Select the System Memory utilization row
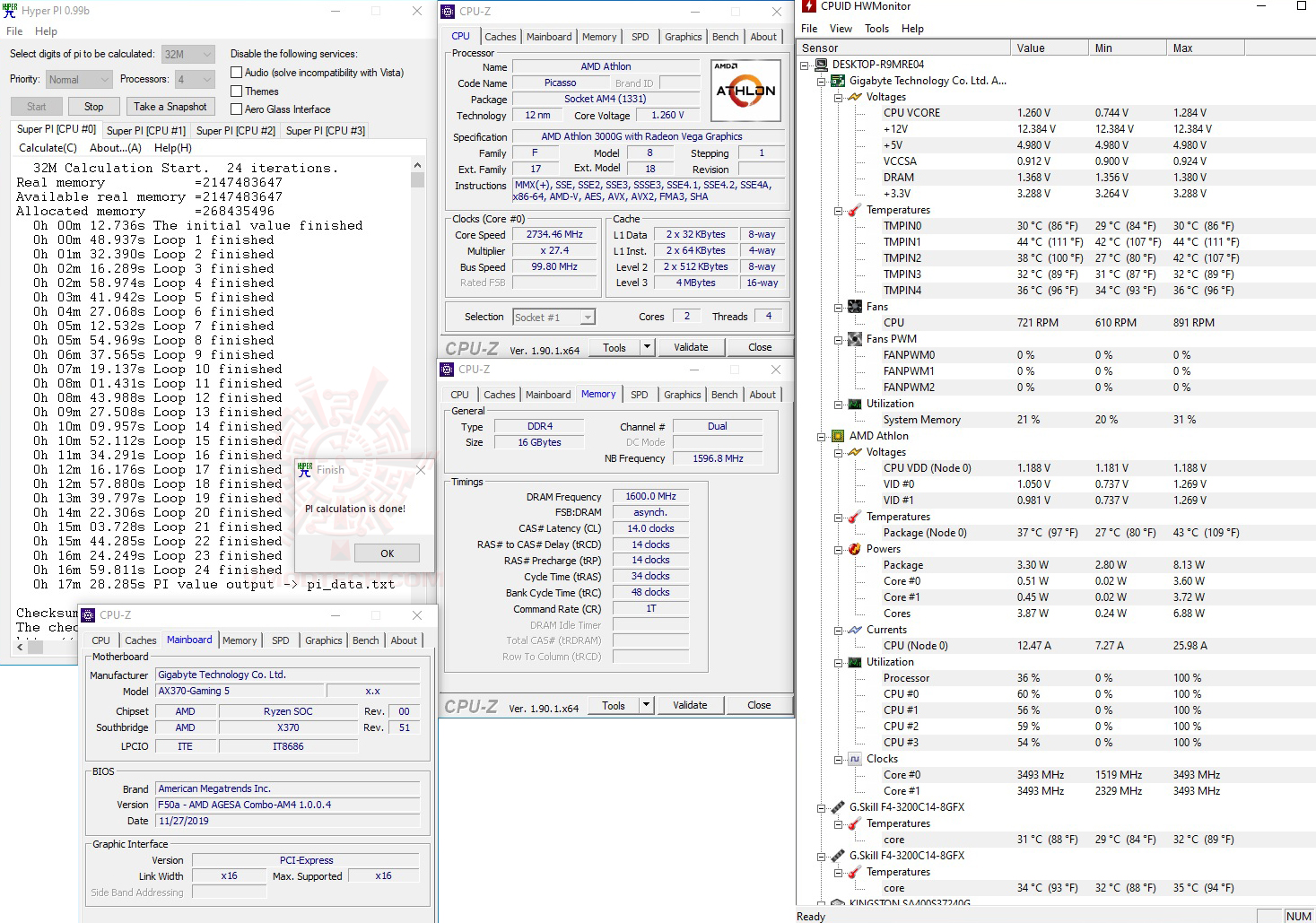Screen dimensions: 1316x923 (1055, 420)
